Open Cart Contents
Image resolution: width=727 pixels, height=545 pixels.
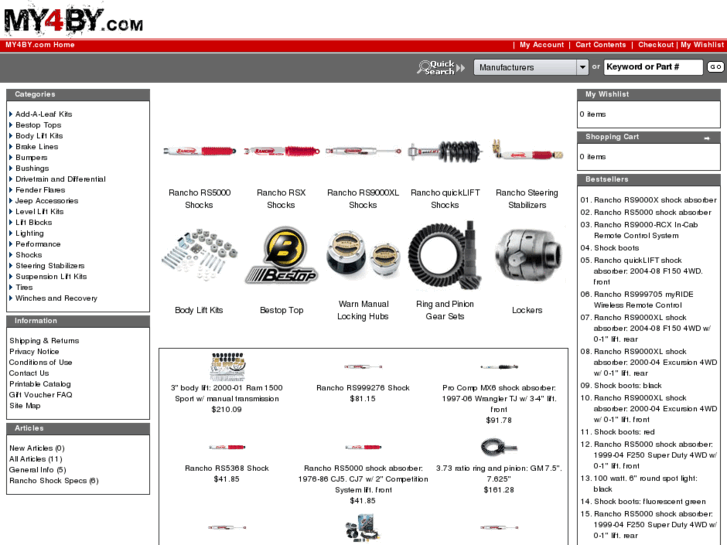(x=600, y=45)
